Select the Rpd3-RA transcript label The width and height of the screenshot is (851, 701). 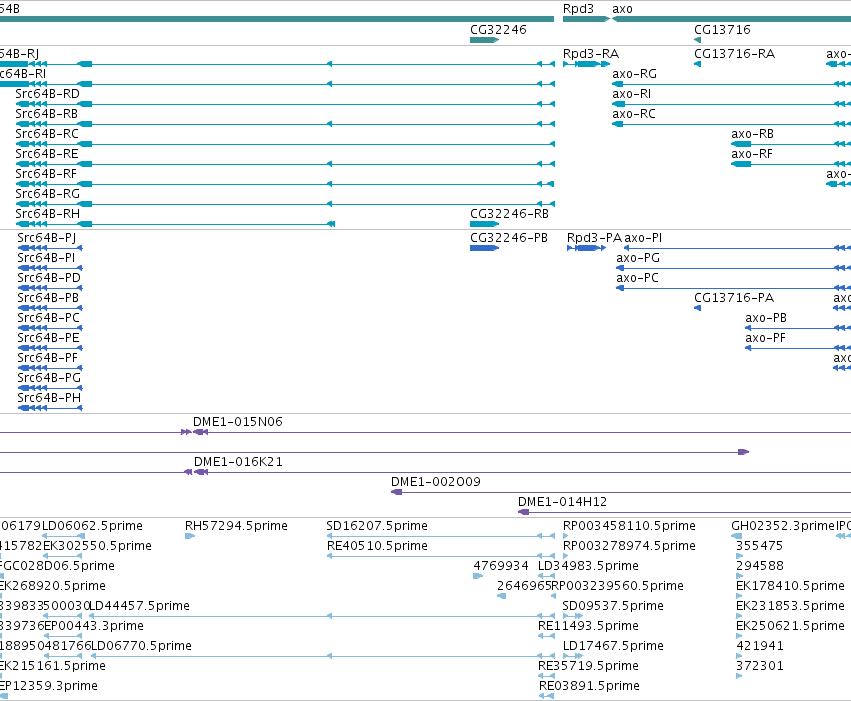591,54
